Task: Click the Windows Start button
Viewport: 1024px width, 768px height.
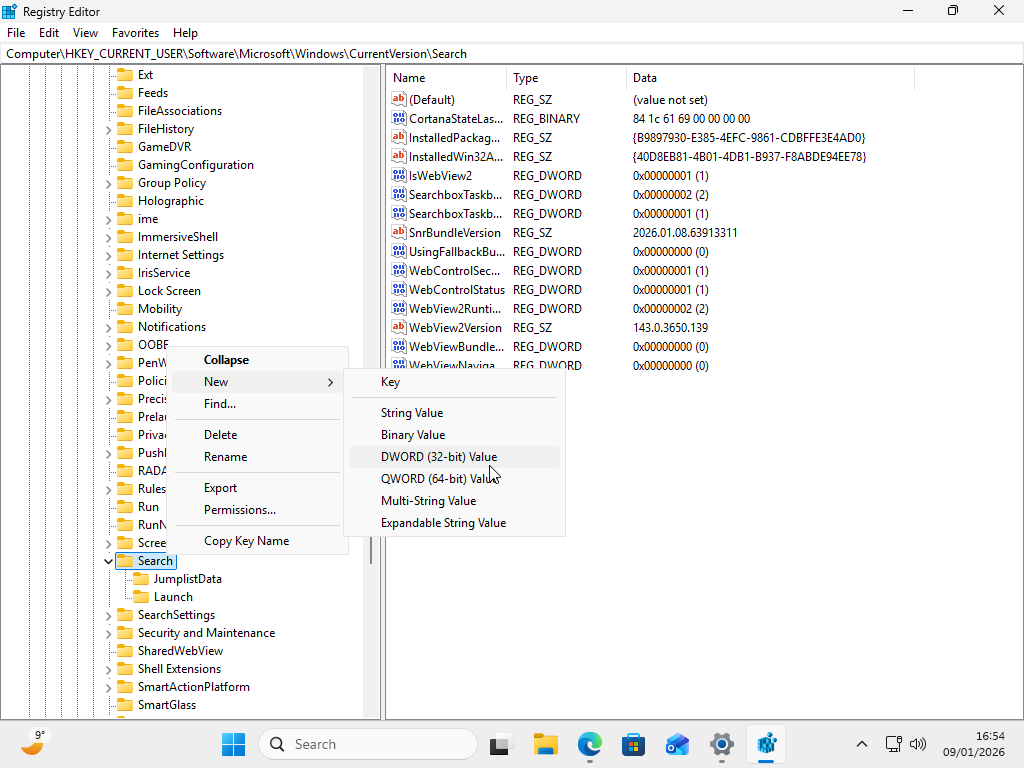Action: point(233,744)
